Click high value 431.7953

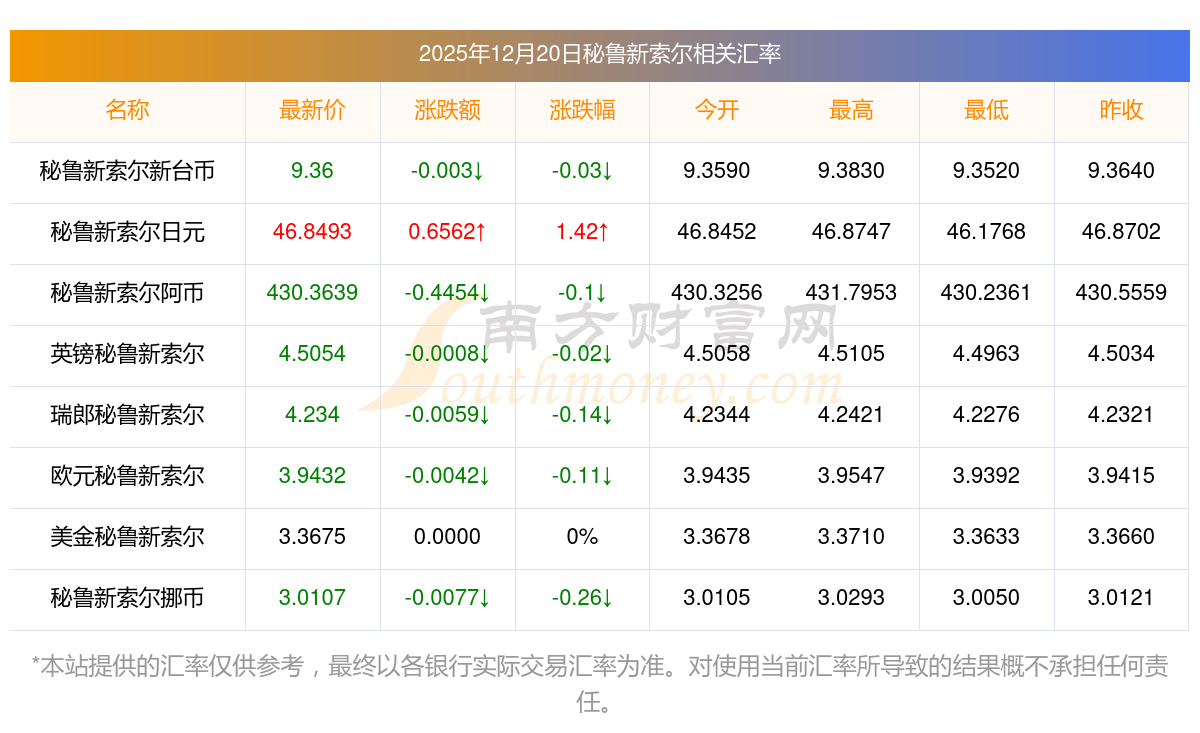(x=851, y=293)
